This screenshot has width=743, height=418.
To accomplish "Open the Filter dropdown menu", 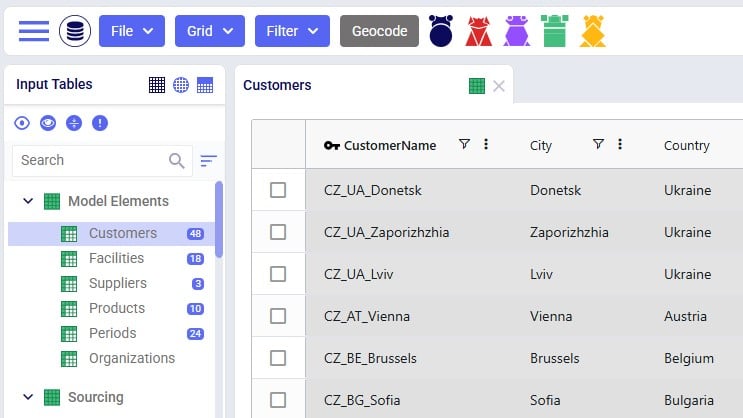I will point(292,31).
